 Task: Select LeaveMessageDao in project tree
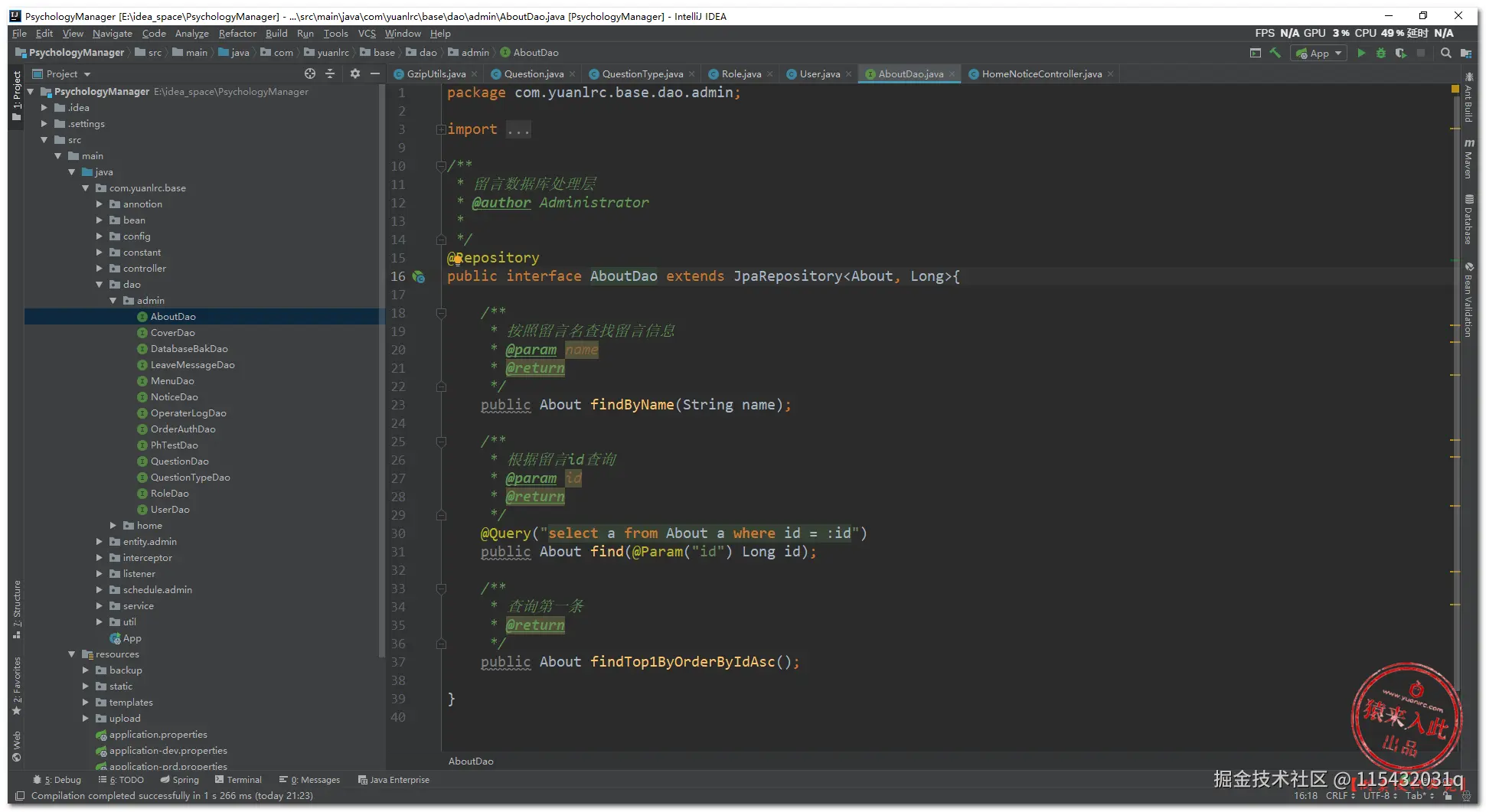(x=192, y=365)
